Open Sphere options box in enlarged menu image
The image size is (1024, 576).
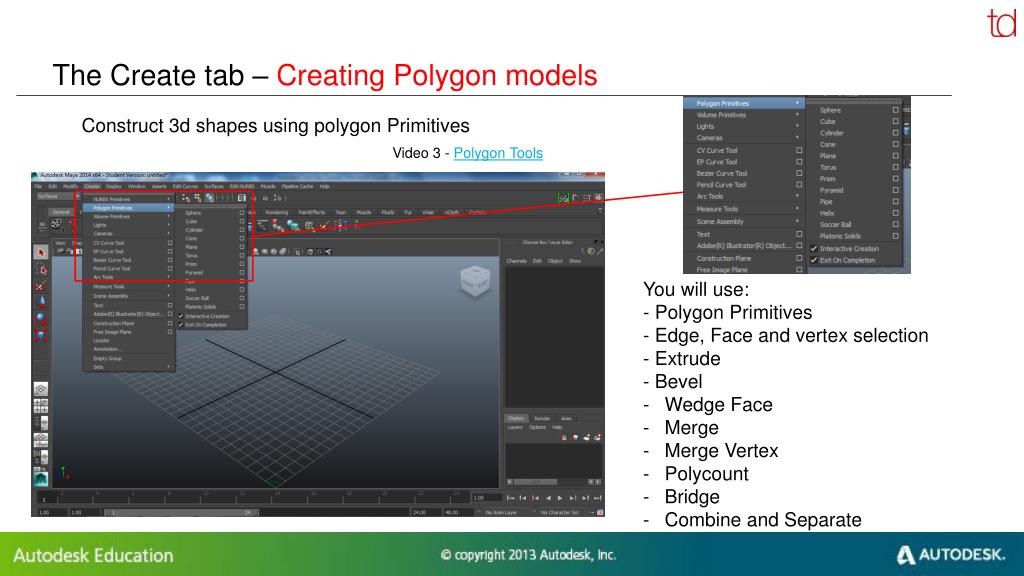click(895, 110)
